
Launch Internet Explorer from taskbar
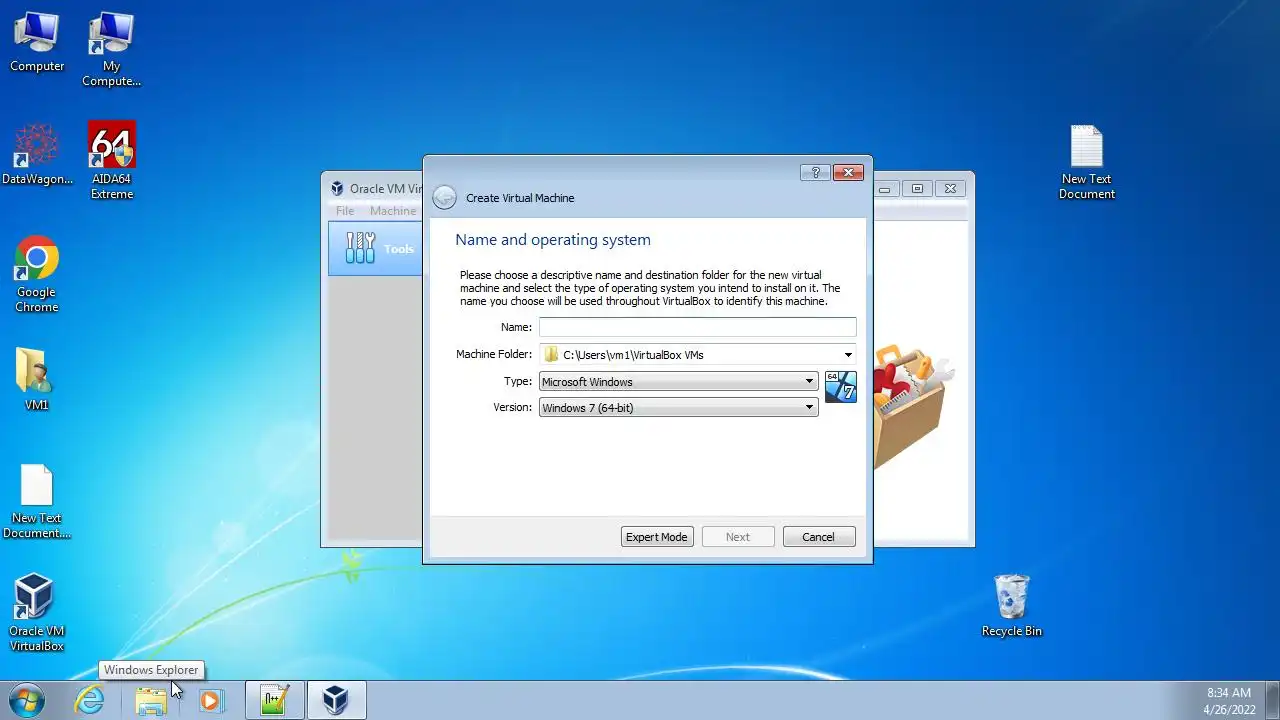tap(90, 700)
